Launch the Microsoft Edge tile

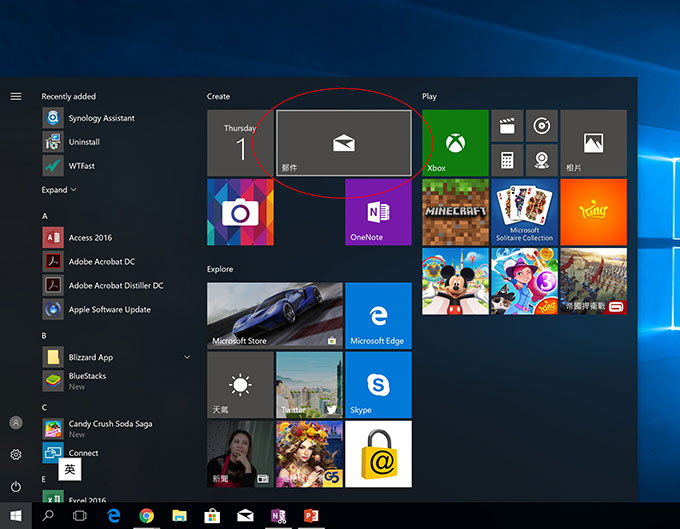point(378,316)
